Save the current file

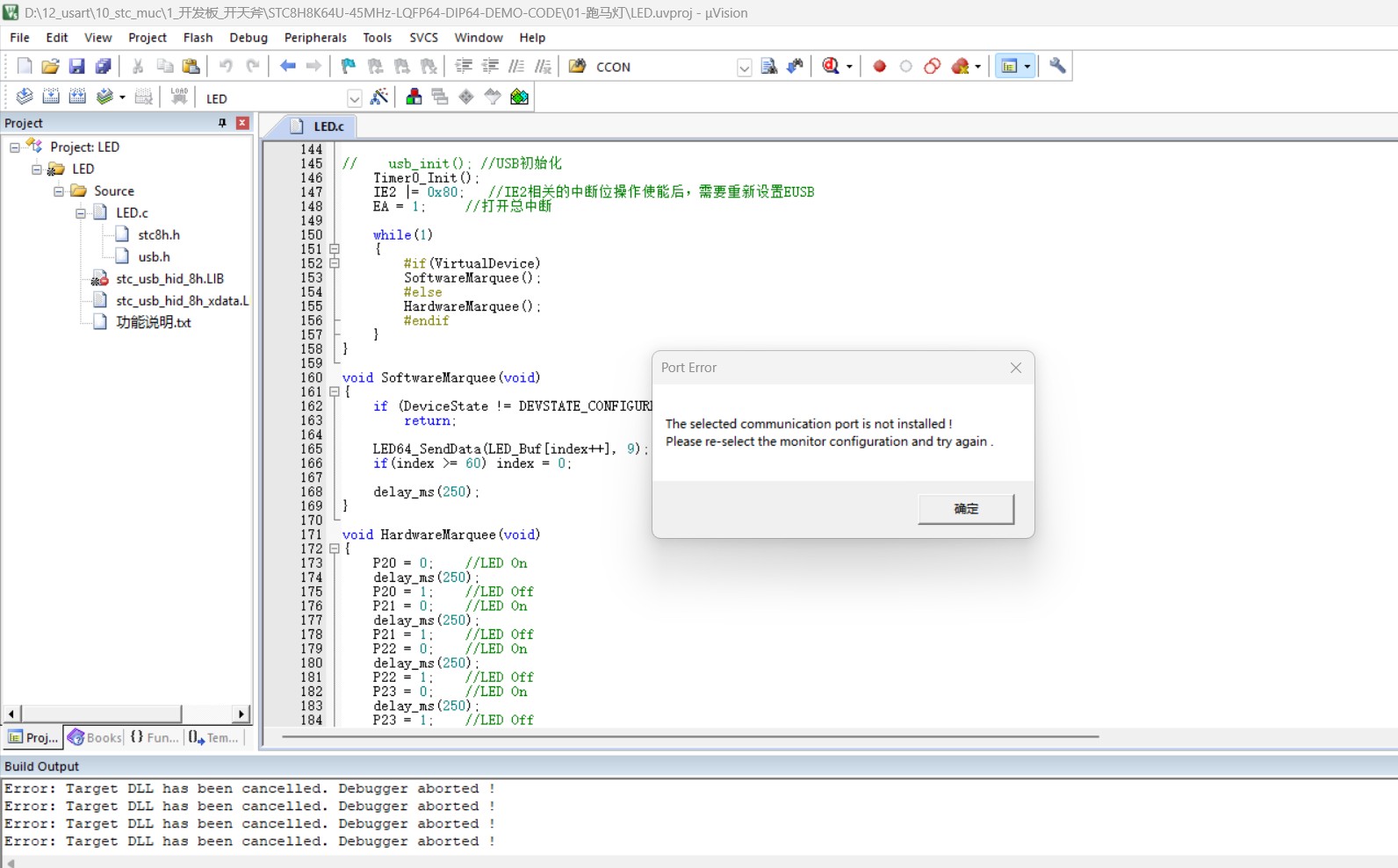click(77, 67)
